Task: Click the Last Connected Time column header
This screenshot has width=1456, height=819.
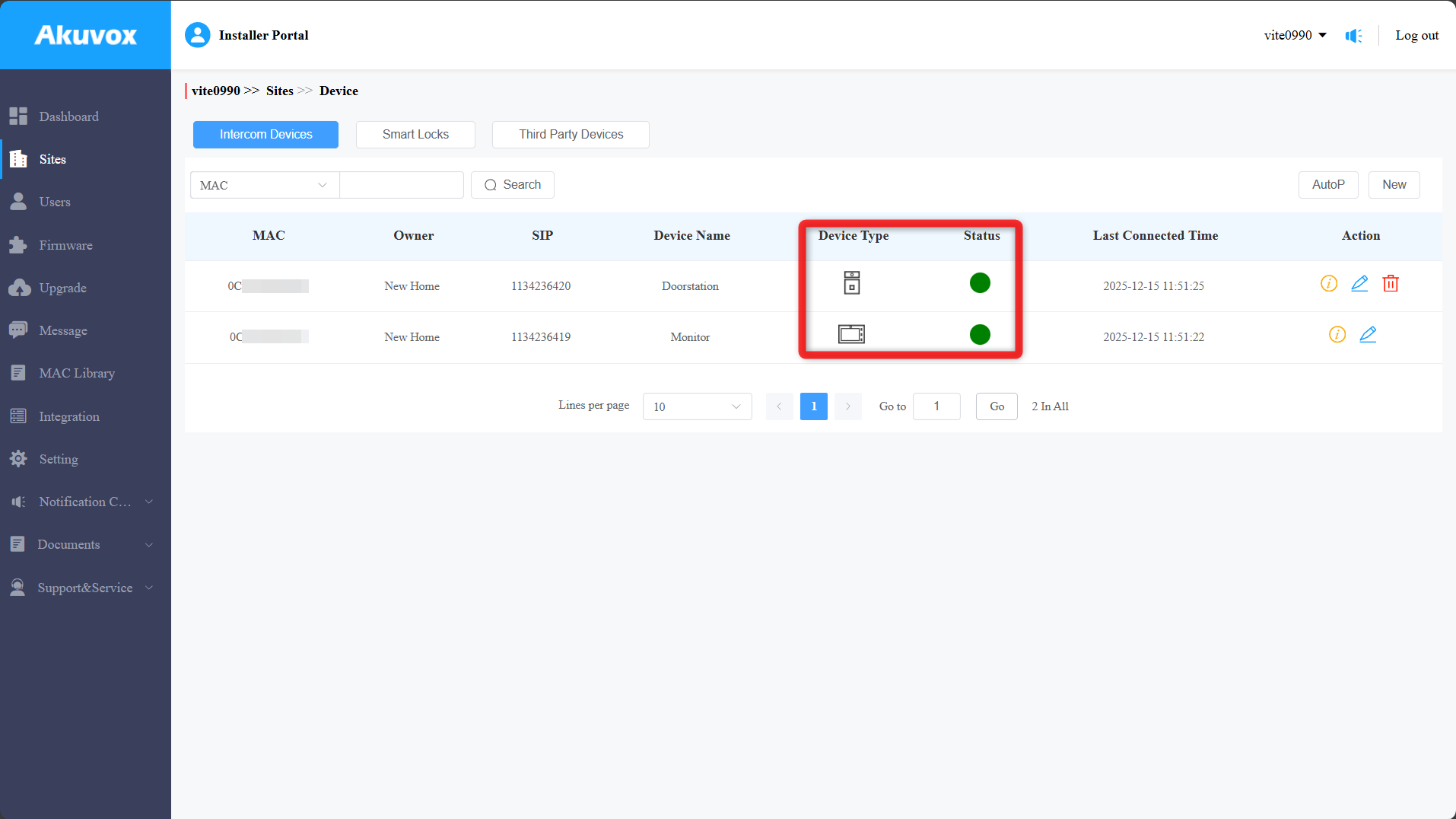Action: 1156,236
